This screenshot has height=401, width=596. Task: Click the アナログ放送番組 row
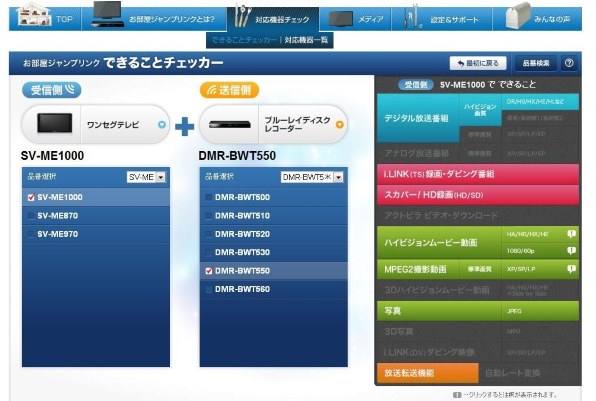point(478,154)
